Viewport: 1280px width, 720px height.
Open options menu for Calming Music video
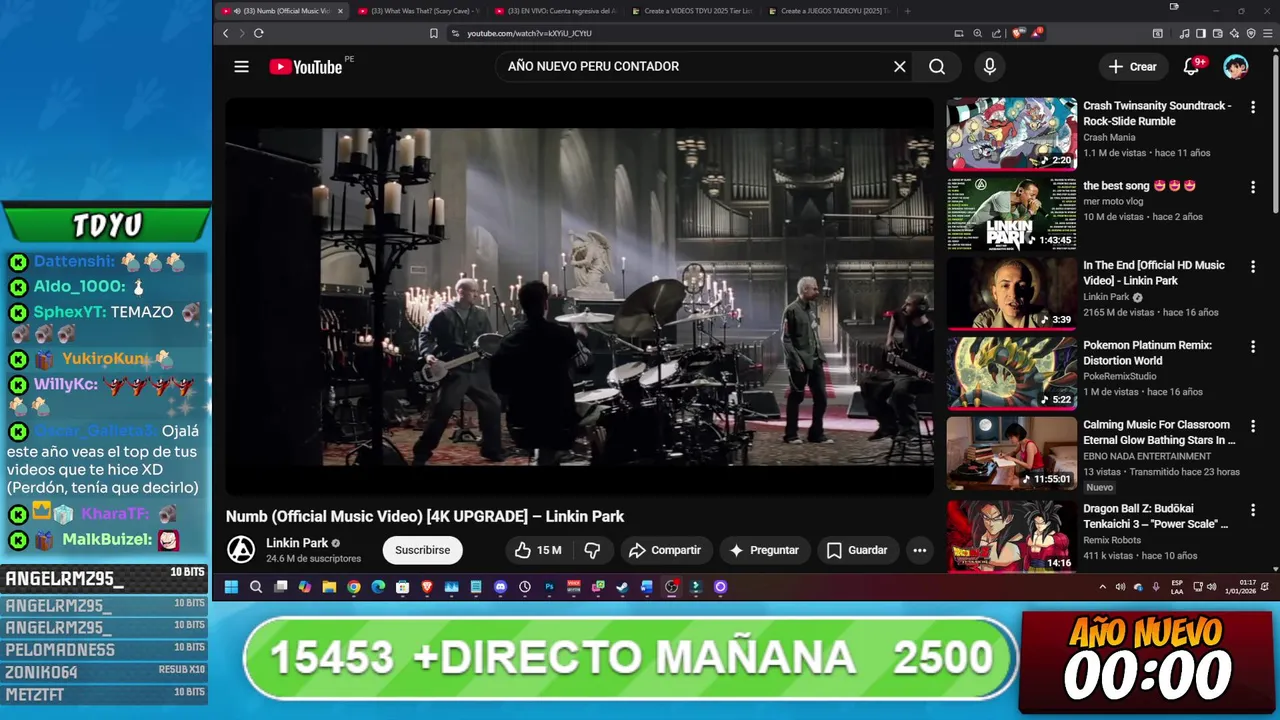point(1253,427)
